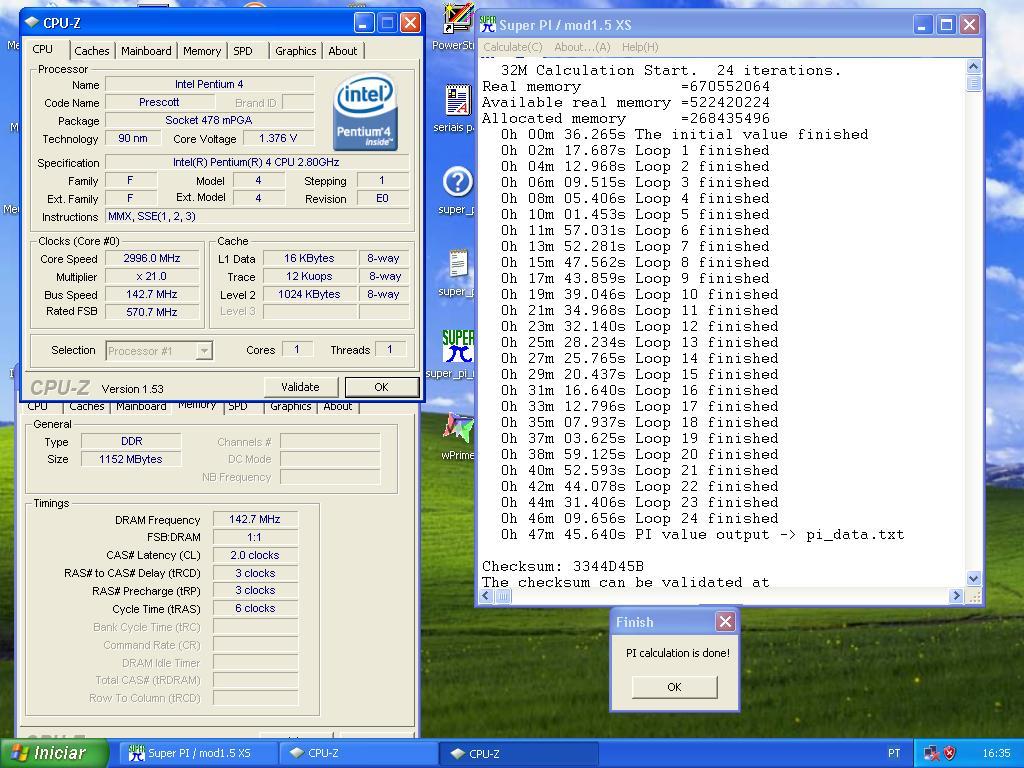Image resolution: width=1024 pixels, height=768 pixels.
Task: Click the 'PI value output -> pi_data.txt' line
Action: [x=703, y=534]
